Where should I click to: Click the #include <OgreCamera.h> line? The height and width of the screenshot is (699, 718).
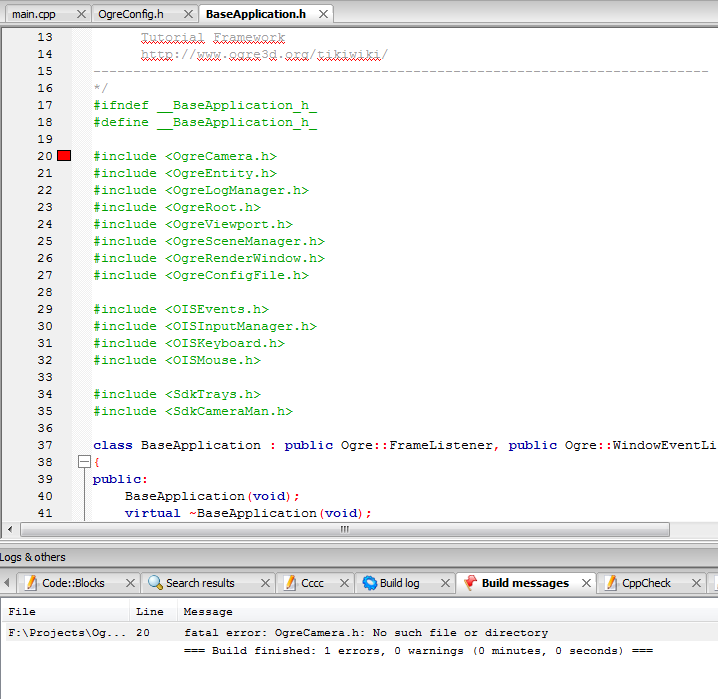coord(185,156)
